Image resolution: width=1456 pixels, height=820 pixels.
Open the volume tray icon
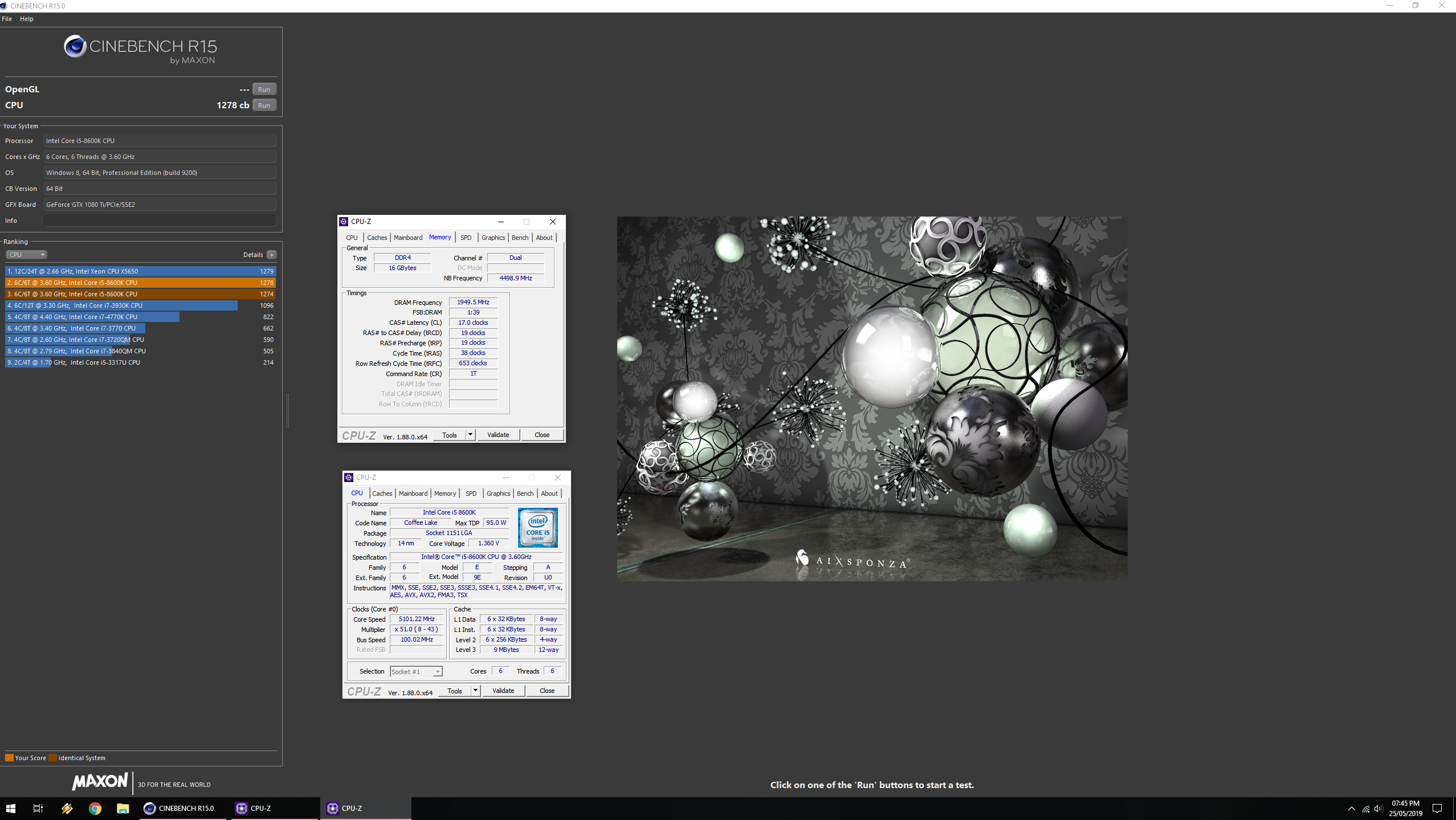point(1378,809)
